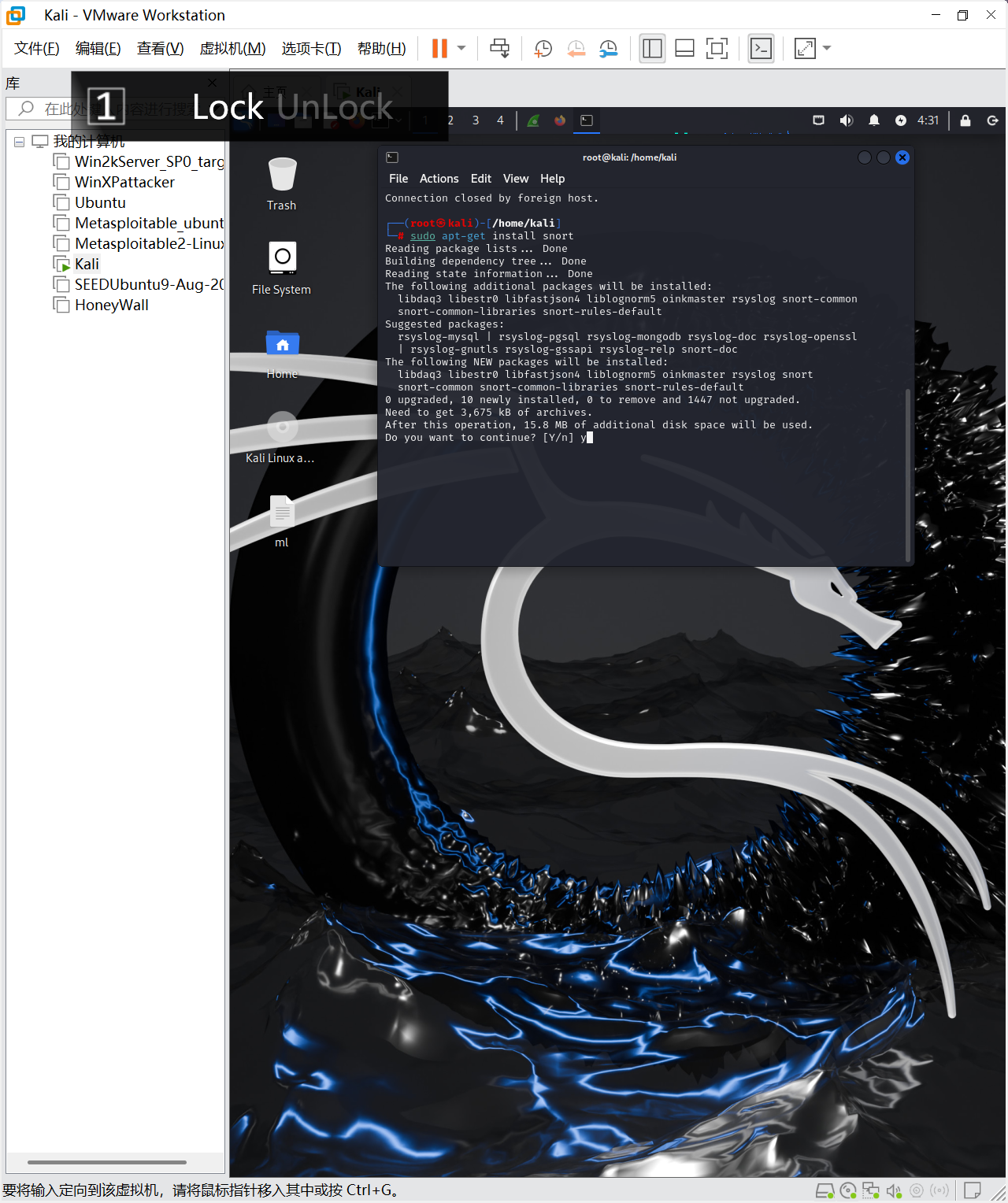Select HoneyWall in the library
This screenshot has width=1008, height=1203.
click(101, 305)
